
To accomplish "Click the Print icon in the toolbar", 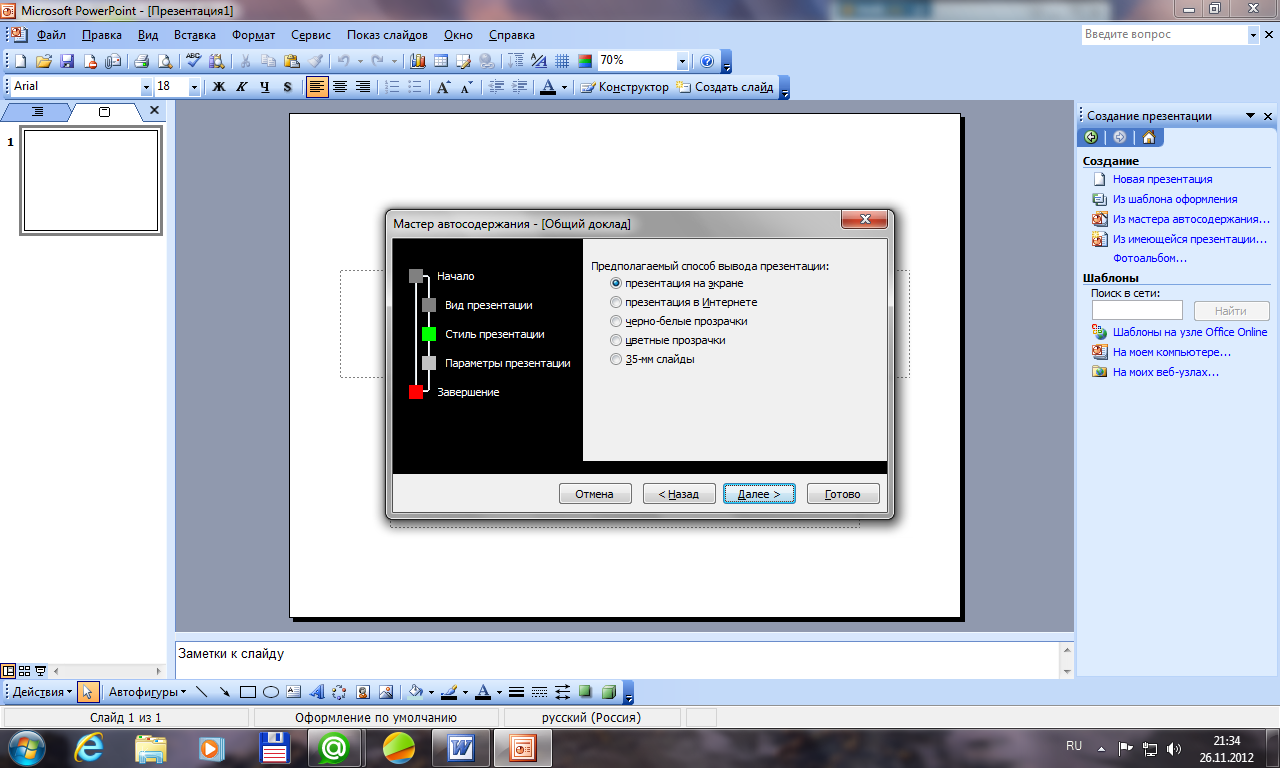I will [x=142, y=61].
